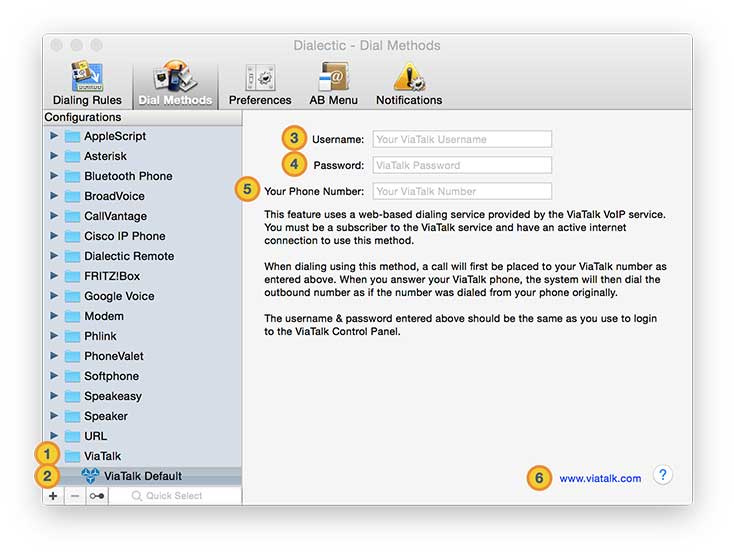Open the Notifications toolbar icon

(409, 77)
